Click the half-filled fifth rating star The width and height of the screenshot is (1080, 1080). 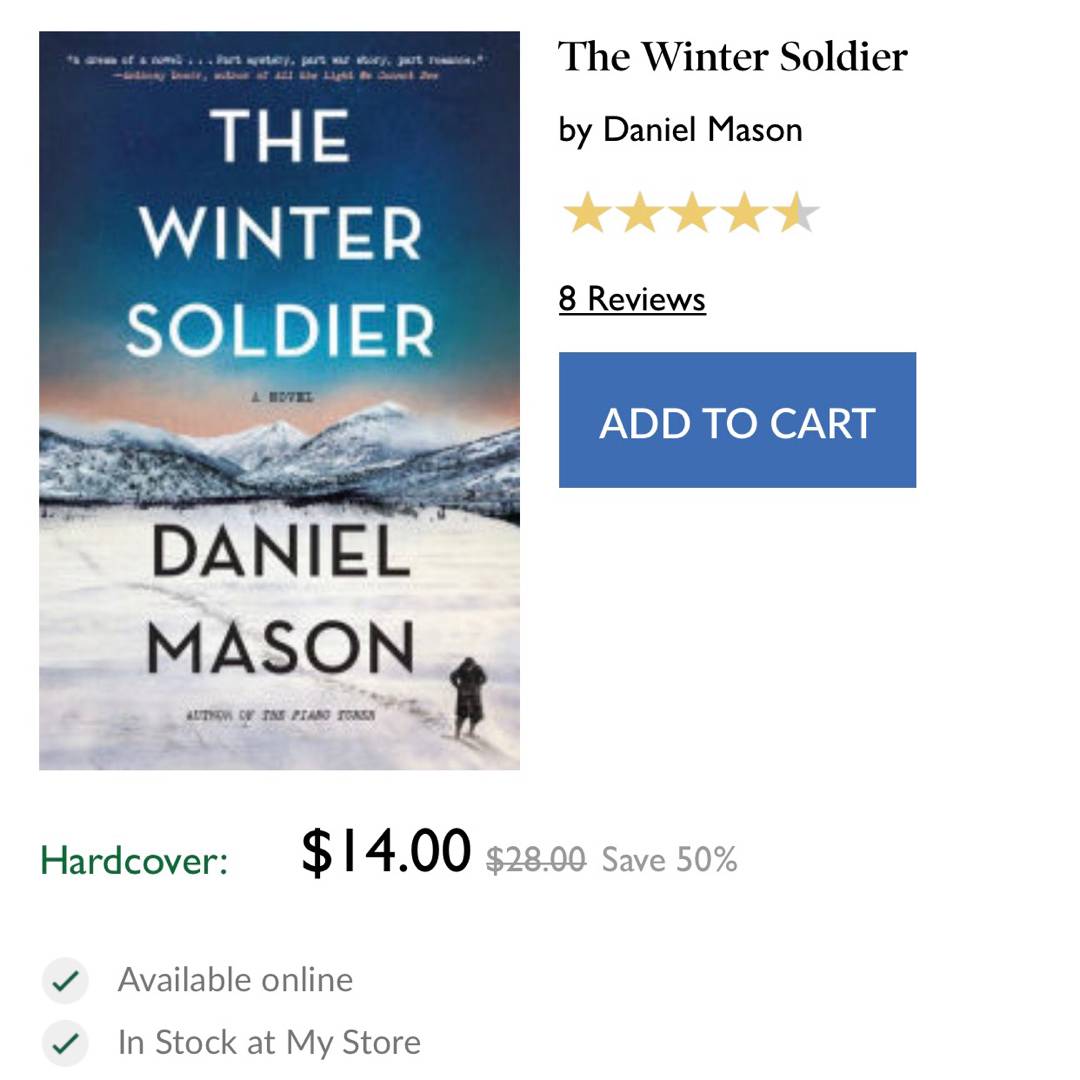point(796,214)
